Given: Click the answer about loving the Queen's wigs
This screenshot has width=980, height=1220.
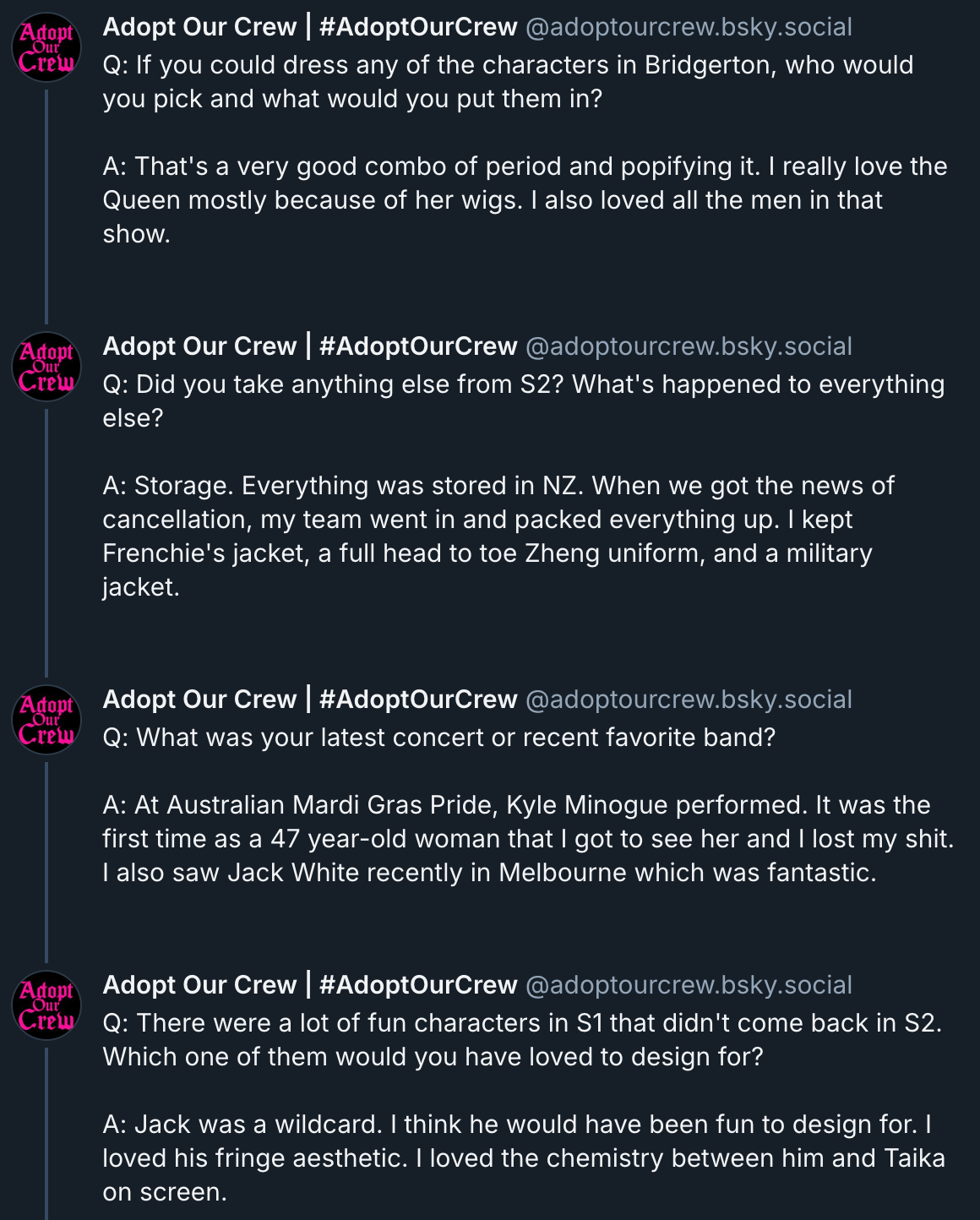Looking at the screenshot, I should point(524,200).
